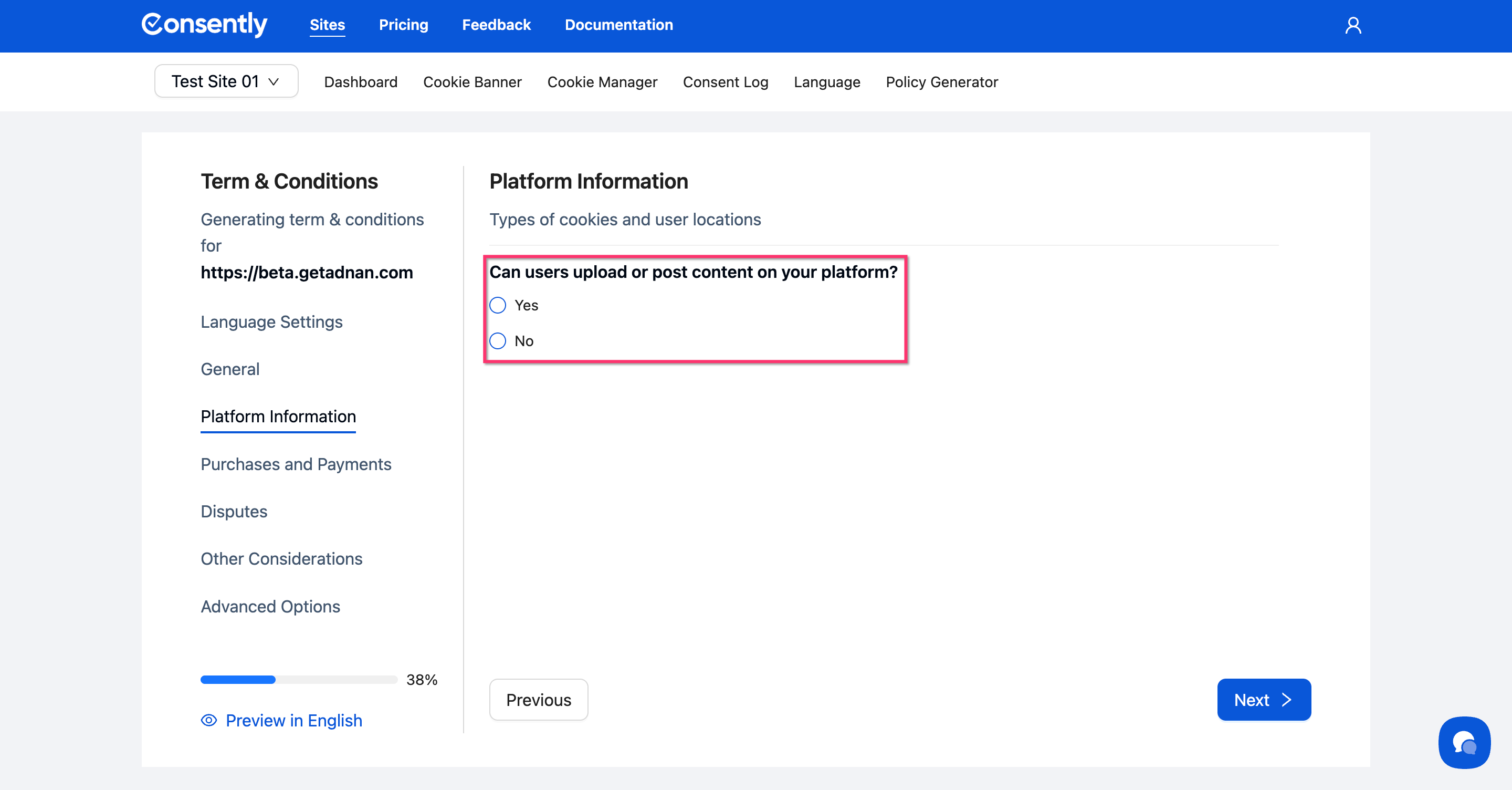This screenshot has width=1512, height=790.
Task: Open Purchases and Payments section
Action: [x=296, y=464]
